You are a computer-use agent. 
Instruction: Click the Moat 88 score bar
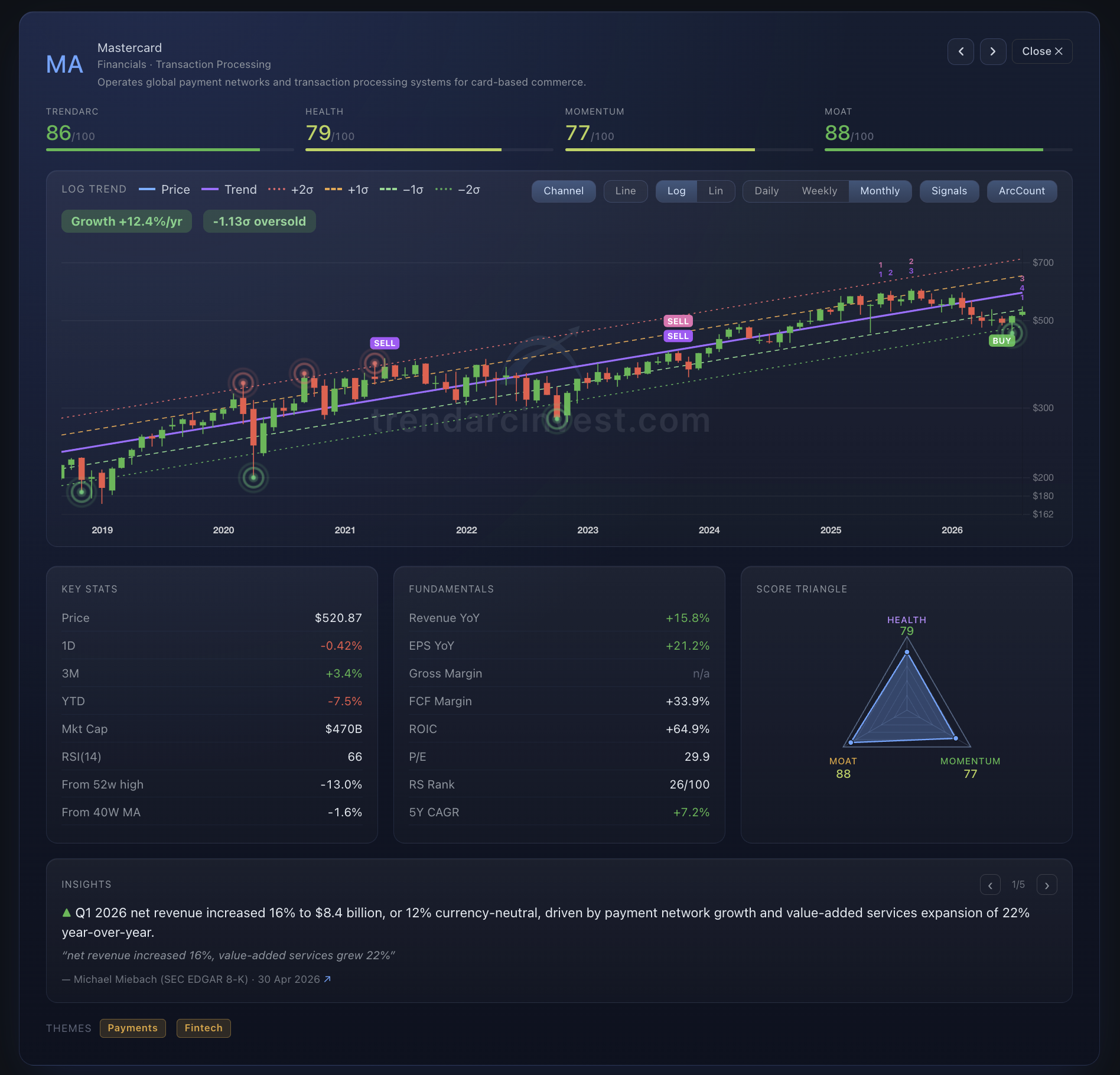point(949,150)
